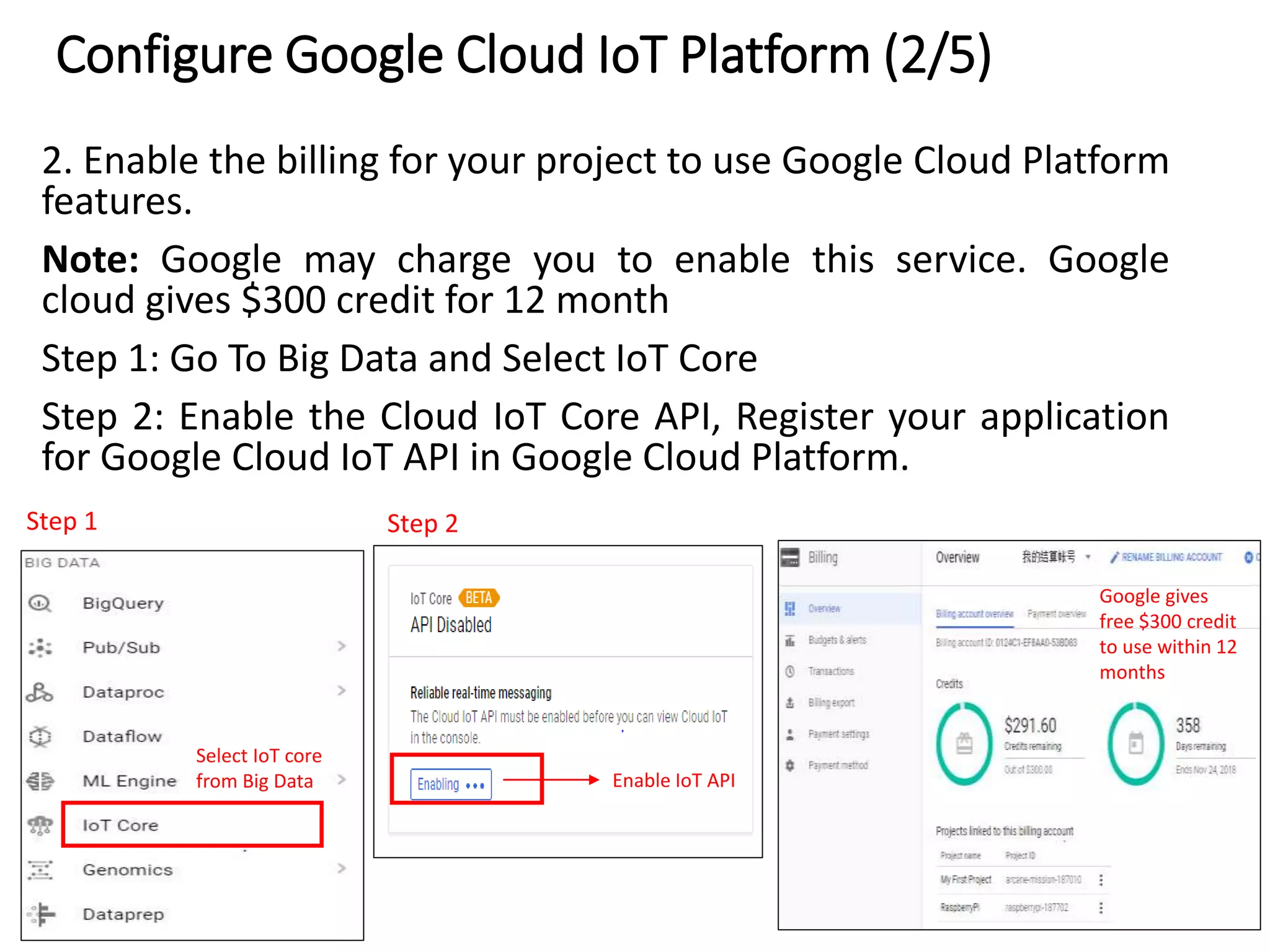The height and width of the screenshot is (952, 1270).
Task: Expand the Pub/Sub submenu arrow
Action: coord(341,646)
